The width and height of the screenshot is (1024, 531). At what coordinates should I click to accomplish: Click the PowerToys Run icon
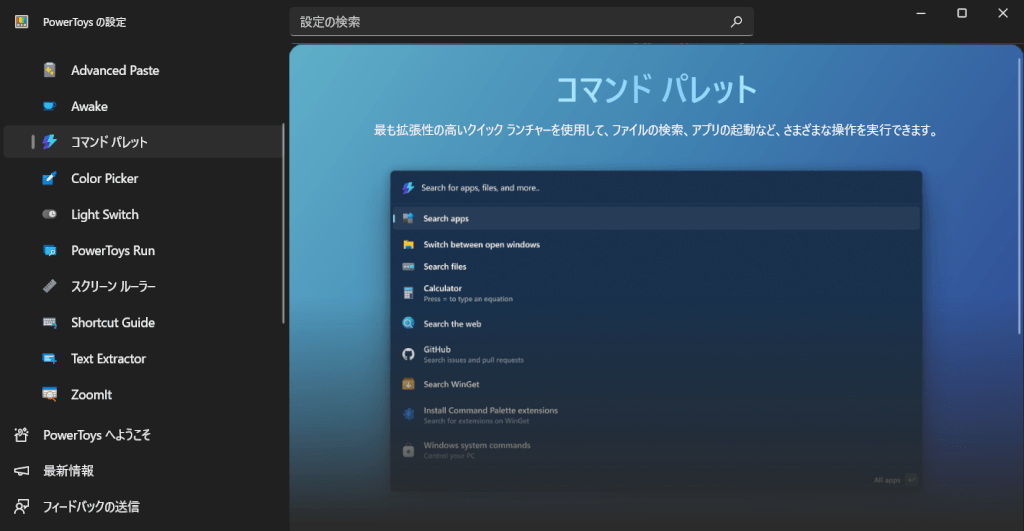pyautogui.click(x=50, y=250)
